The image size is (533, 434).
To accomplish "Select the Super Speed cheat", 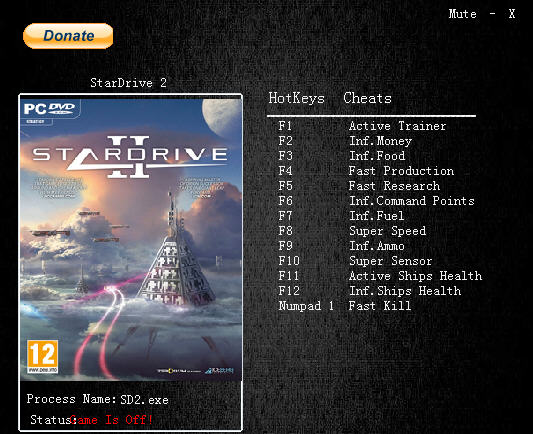I will 388,231.
